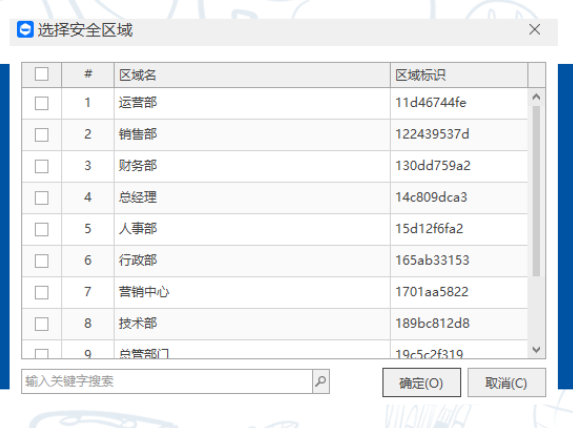Tick the 技术部 checkbox
573x428 pixels.
pyautogui.click(x=42, y=324)
